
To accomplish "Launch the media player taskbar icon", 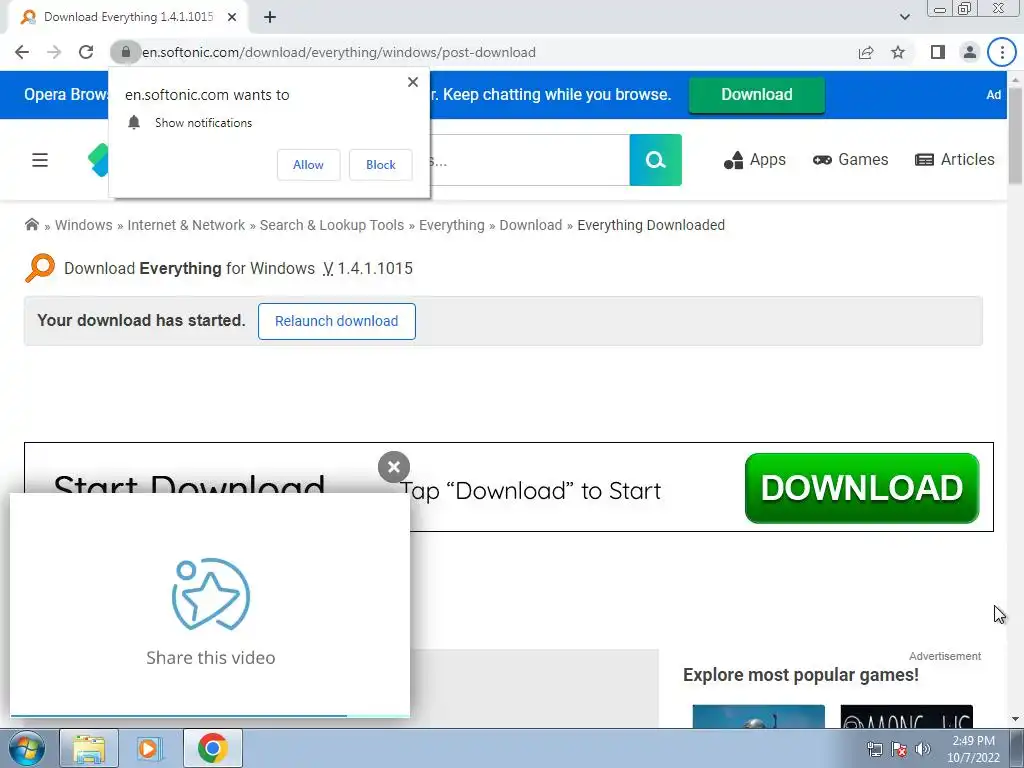I will pos(149,748).
